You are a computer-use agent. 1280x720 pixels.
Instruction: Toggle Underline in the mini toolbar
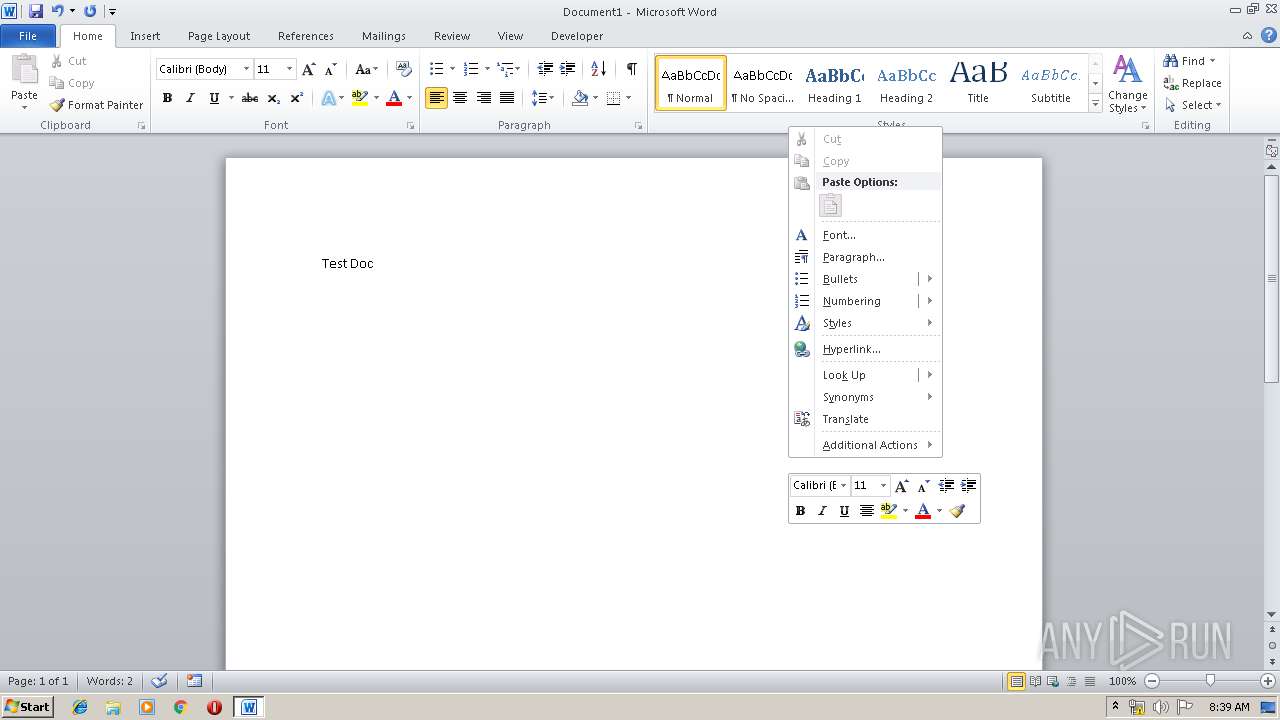pos(844,511)
